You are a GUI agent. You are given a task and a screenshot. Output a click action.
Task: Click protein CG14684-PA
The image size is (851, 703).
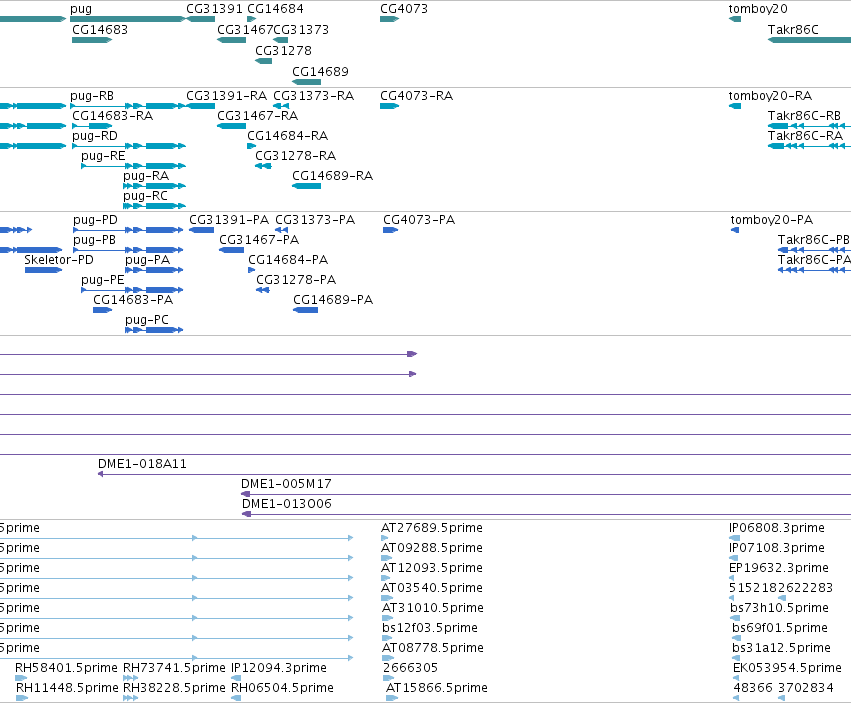point(288,260)
